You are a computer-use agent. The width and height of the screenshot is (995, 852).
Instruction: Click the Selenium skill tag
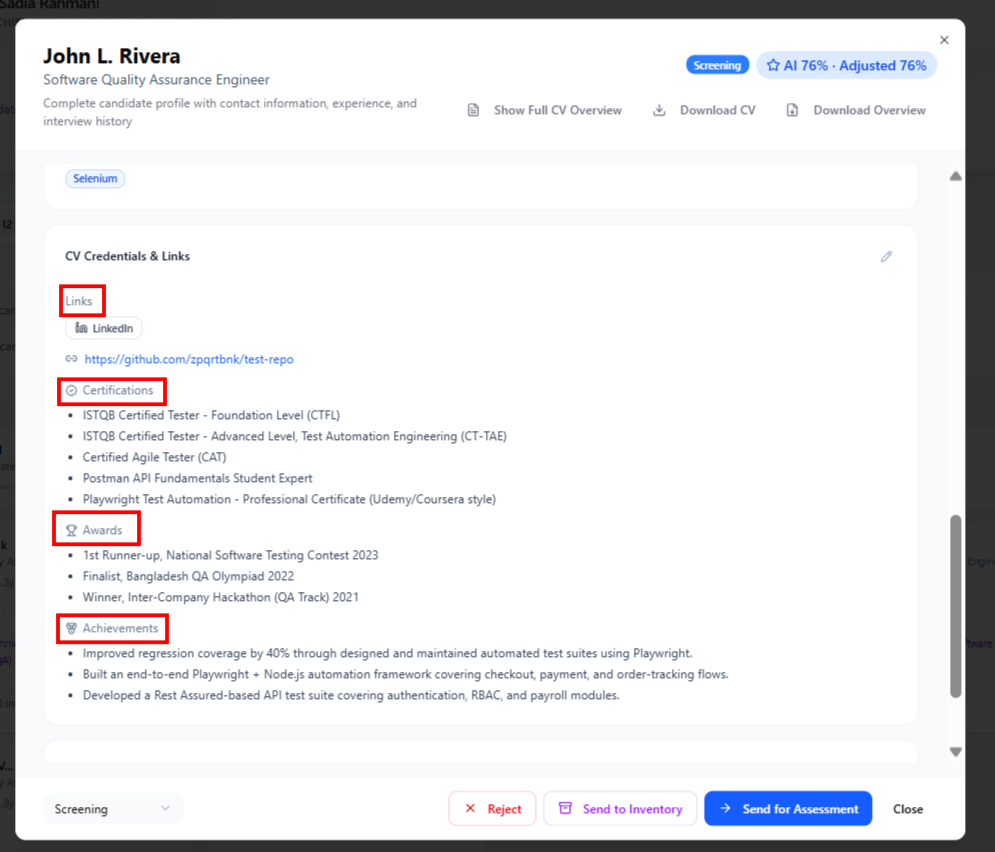point(95,178)
